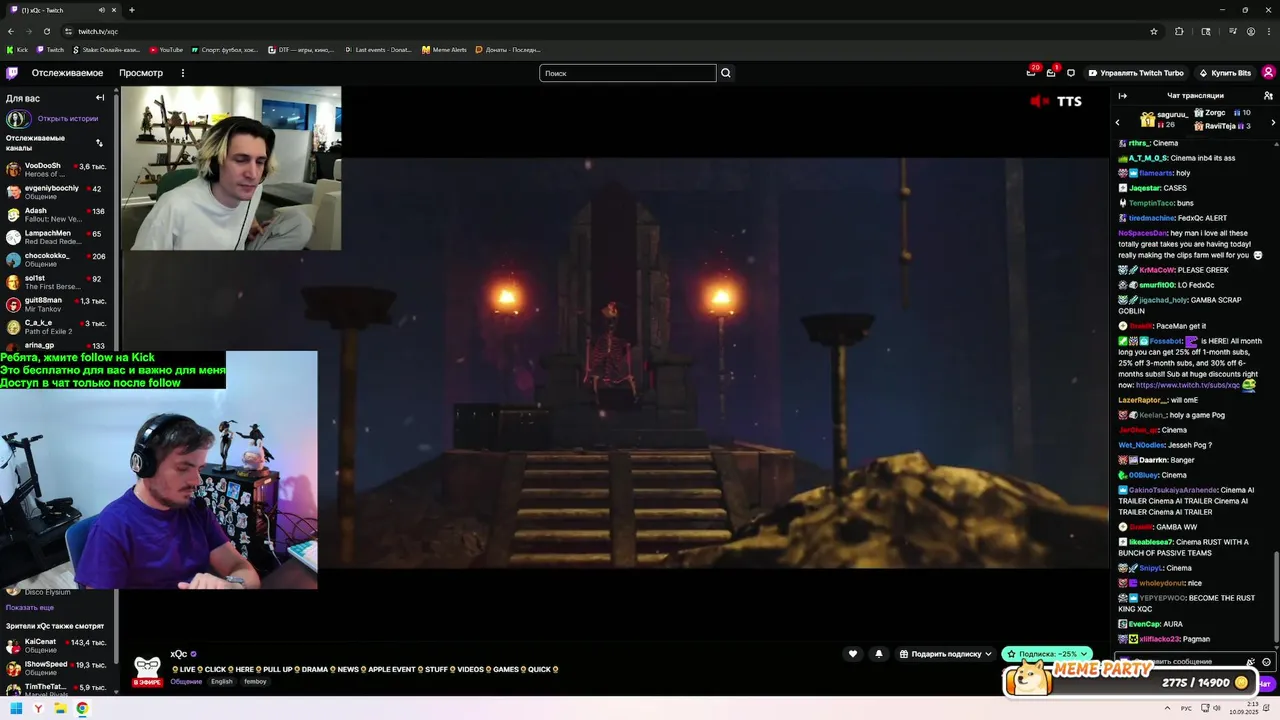Open the Chrome three-dot menu
The width and height of the screenshot is (1280, 720).
(1269, 31)
